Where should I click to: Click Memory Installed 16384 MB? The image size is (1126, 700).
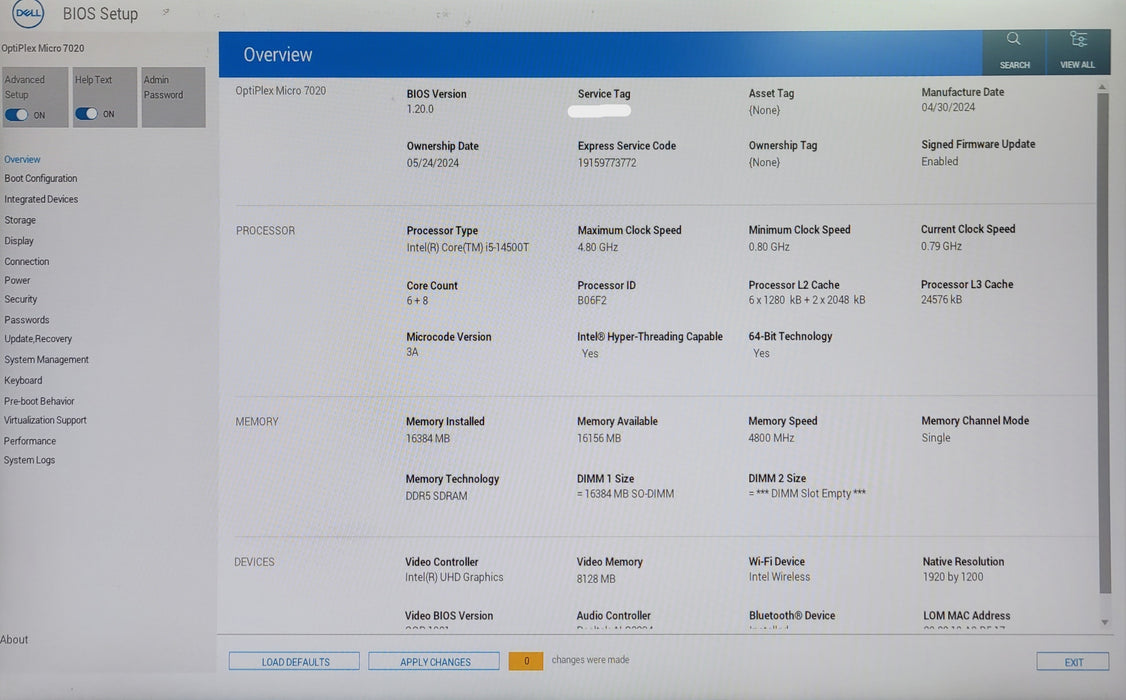(428, 438)
